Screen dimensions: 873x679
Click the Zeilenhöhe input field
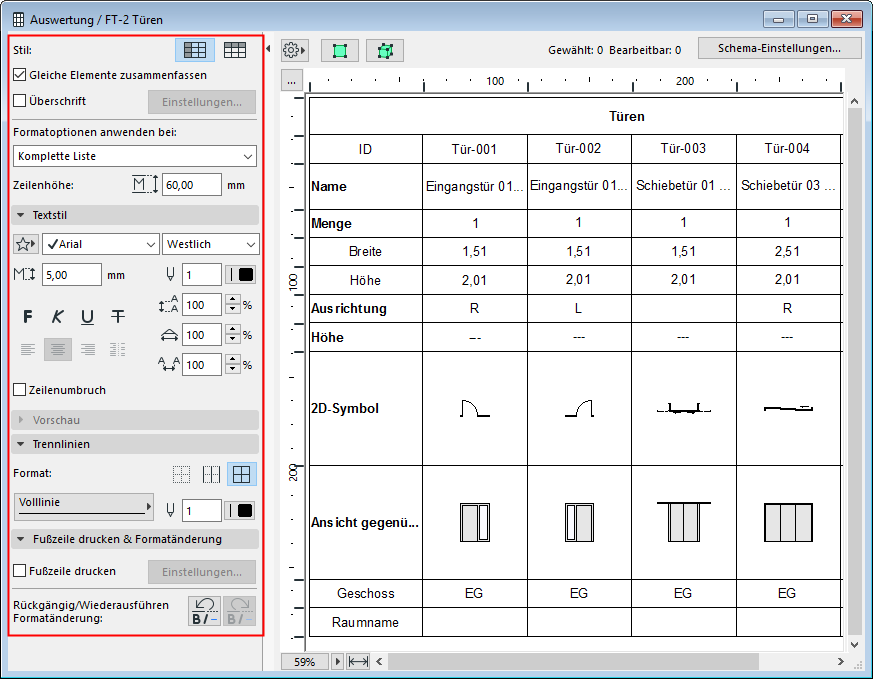click(x=192, y=185)
